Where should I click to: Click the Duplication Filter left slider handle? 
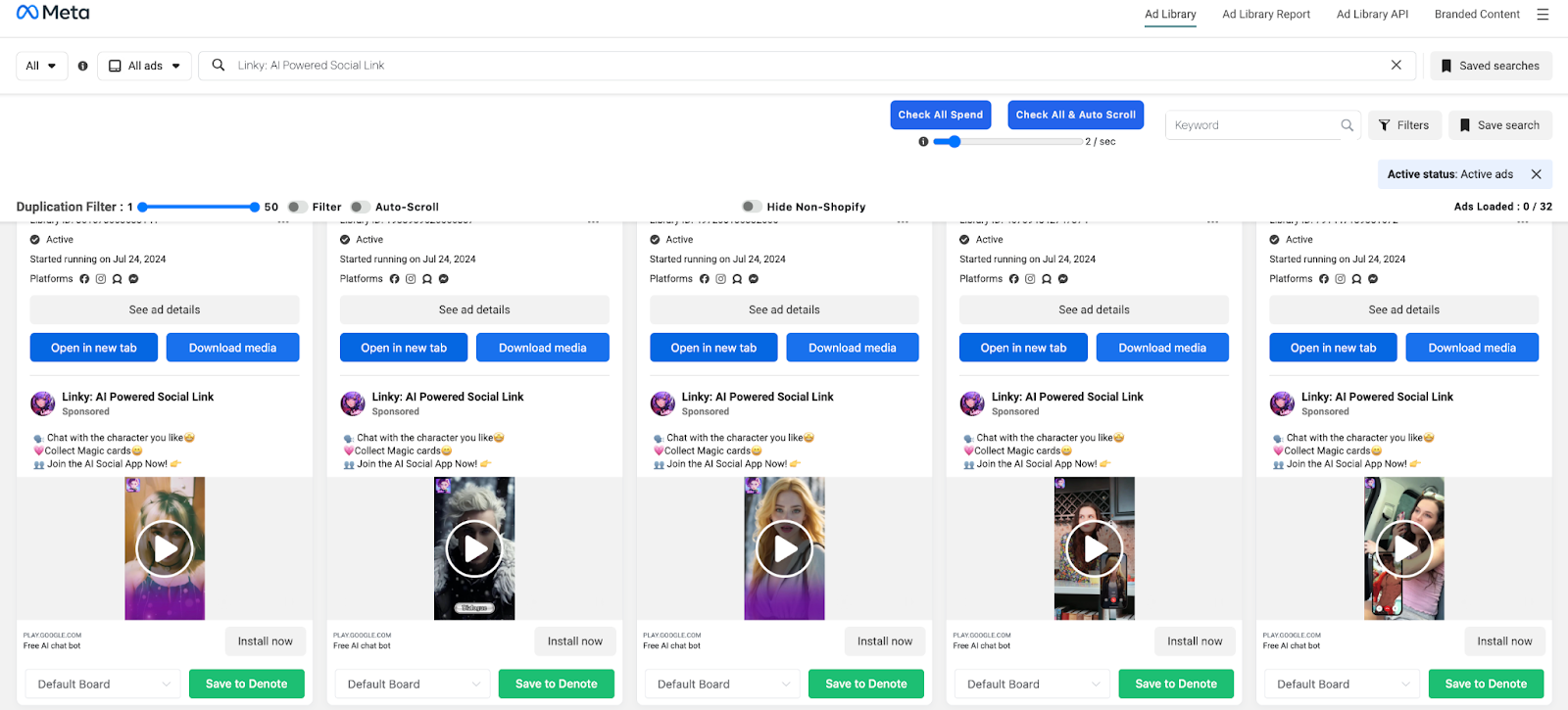tap(143, 207)
